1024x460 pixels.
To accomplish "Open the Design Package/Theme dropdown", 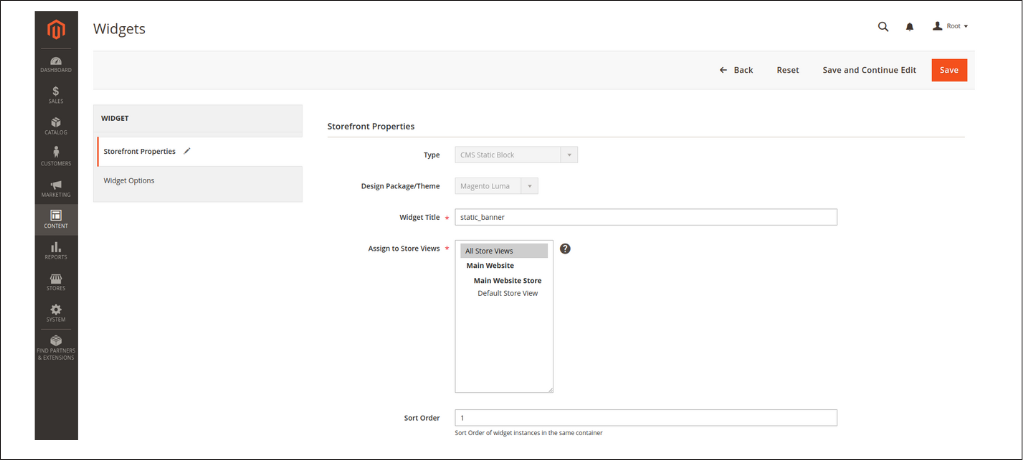I will coord(497,186).
